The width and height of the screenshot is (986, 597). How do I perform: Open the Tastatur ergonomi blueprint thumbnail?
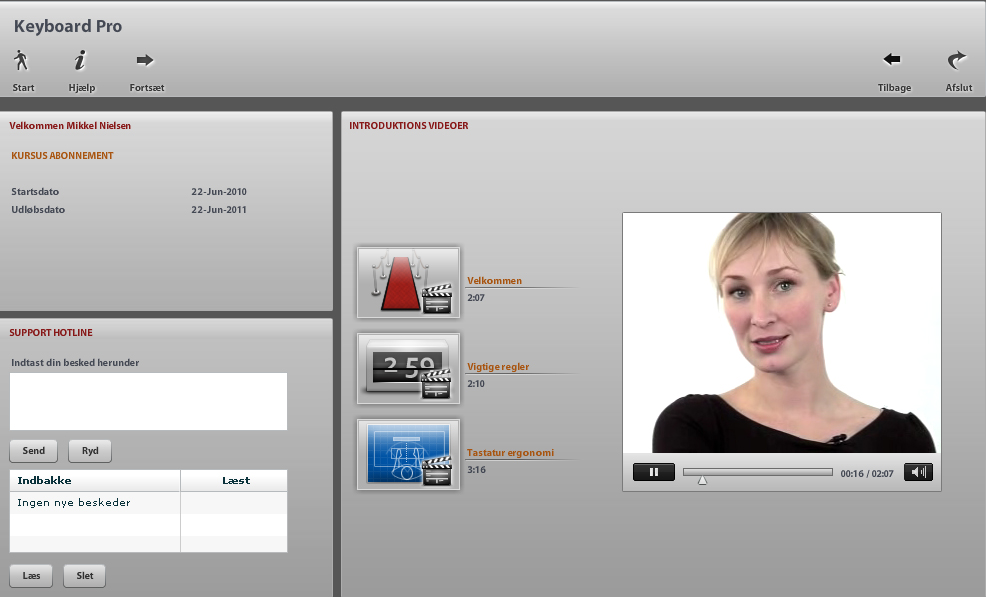coord(408,454)
